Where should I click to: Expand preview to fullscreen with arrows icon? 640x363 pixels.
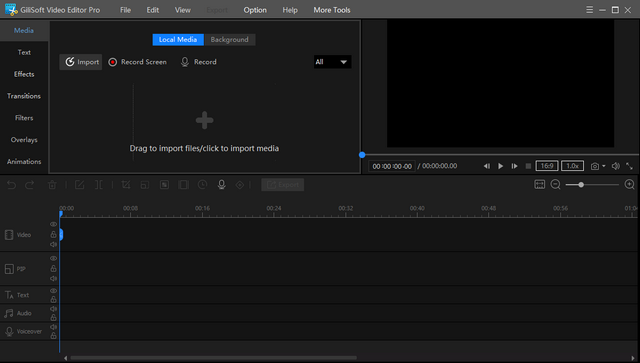[629, 166]
